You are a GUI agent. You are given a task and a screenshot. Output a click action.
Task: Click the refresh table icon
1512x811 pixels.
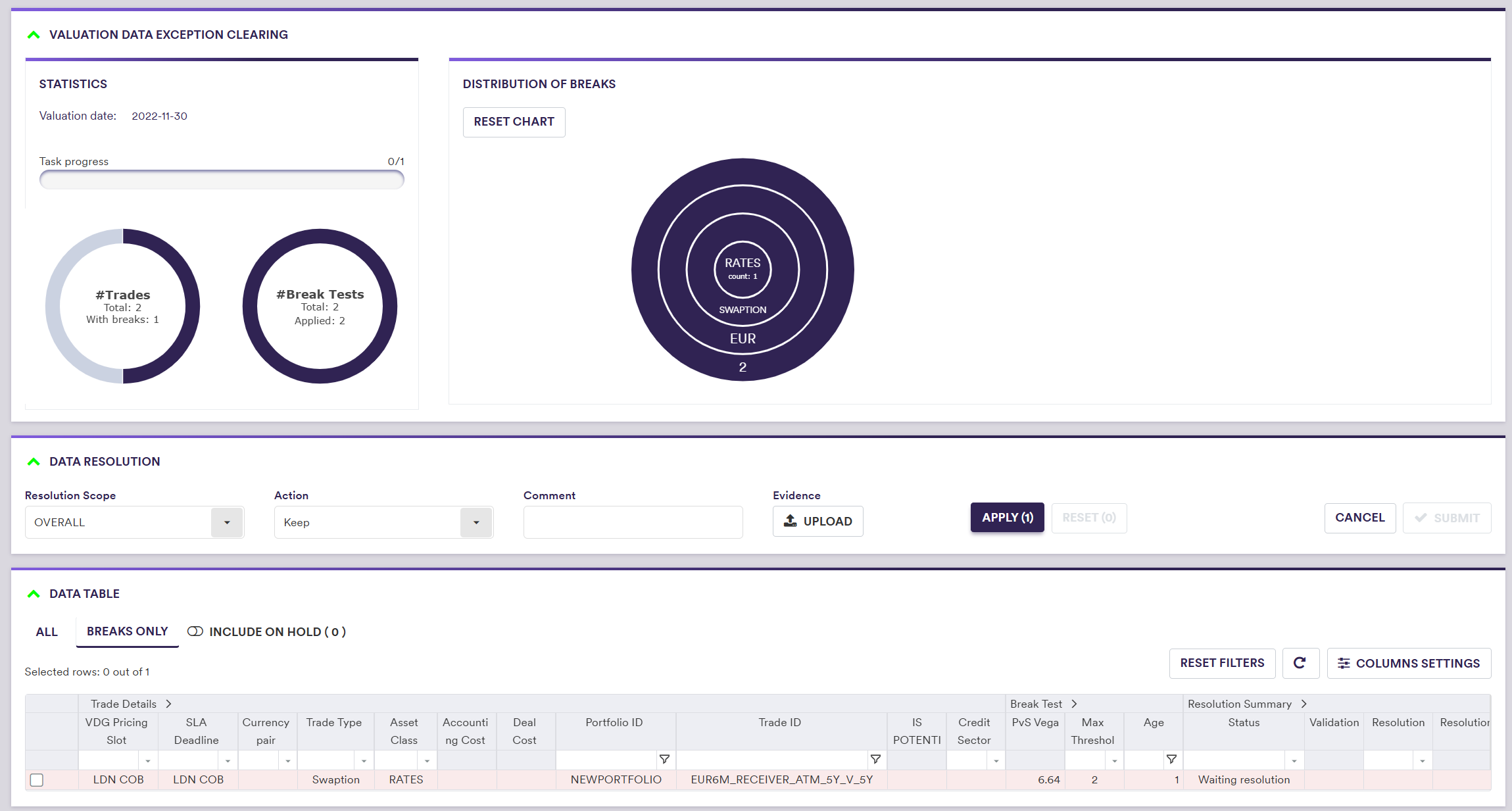coord(1300,663)
